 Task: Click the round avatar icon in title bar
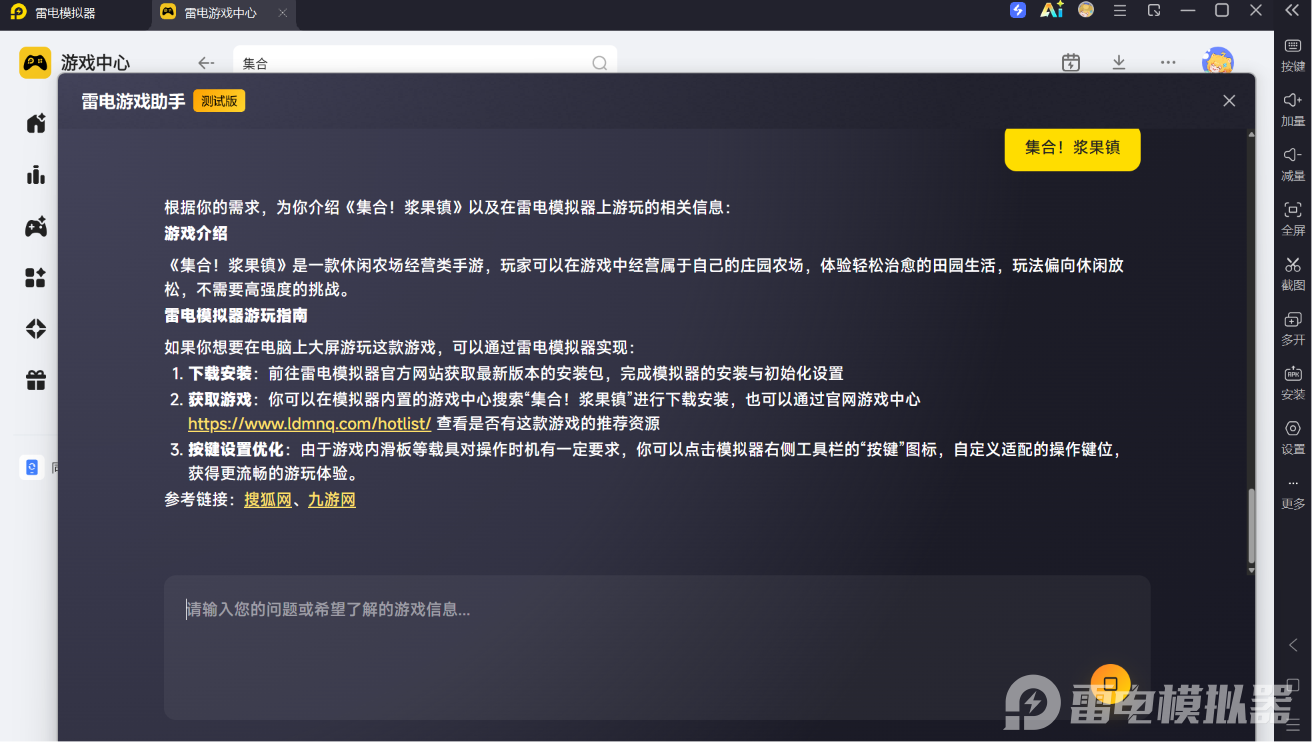coord(1086,10)
